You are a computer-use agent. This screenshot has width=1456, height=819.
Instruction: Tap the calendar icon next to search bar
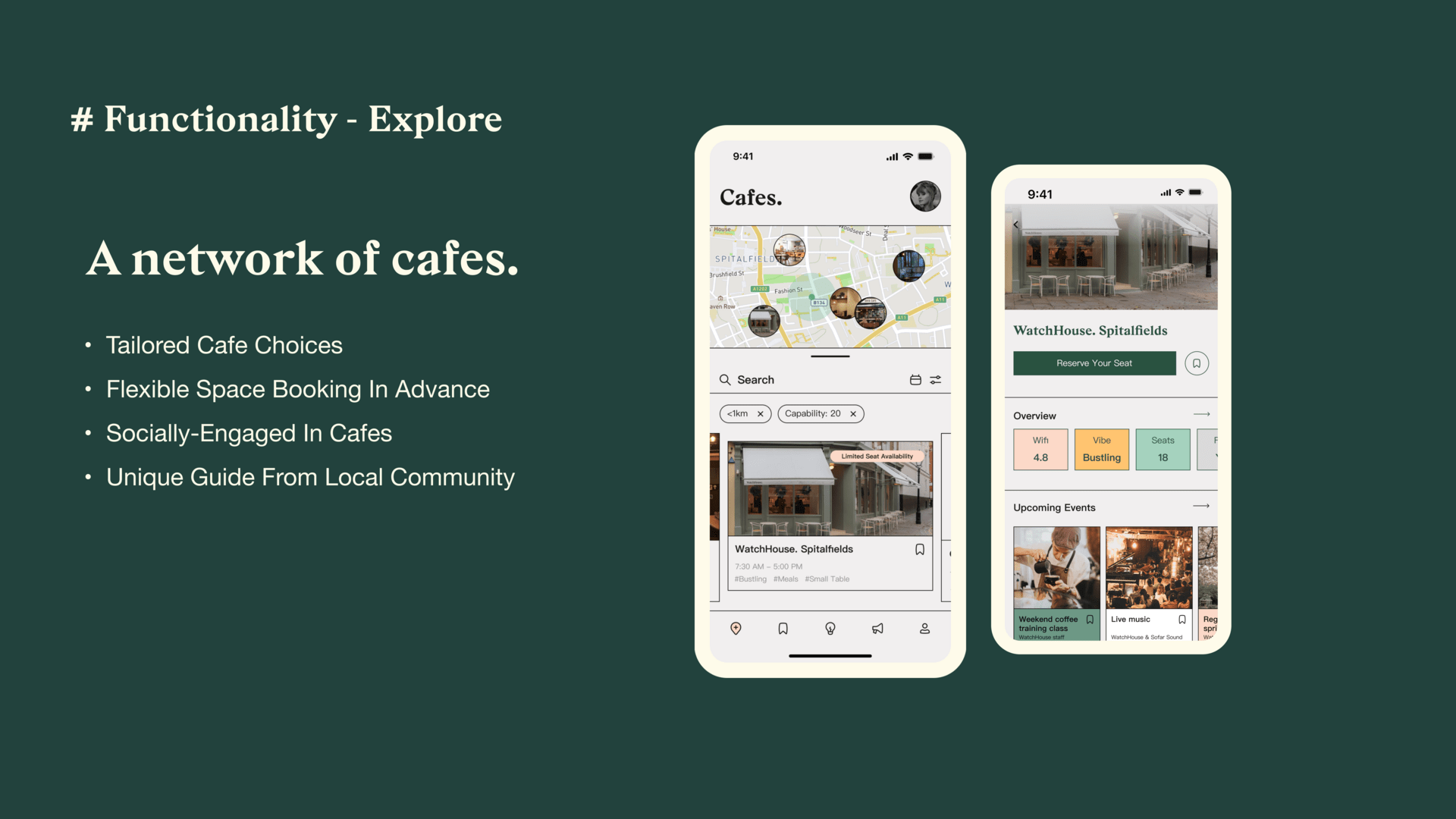[915, 379]
